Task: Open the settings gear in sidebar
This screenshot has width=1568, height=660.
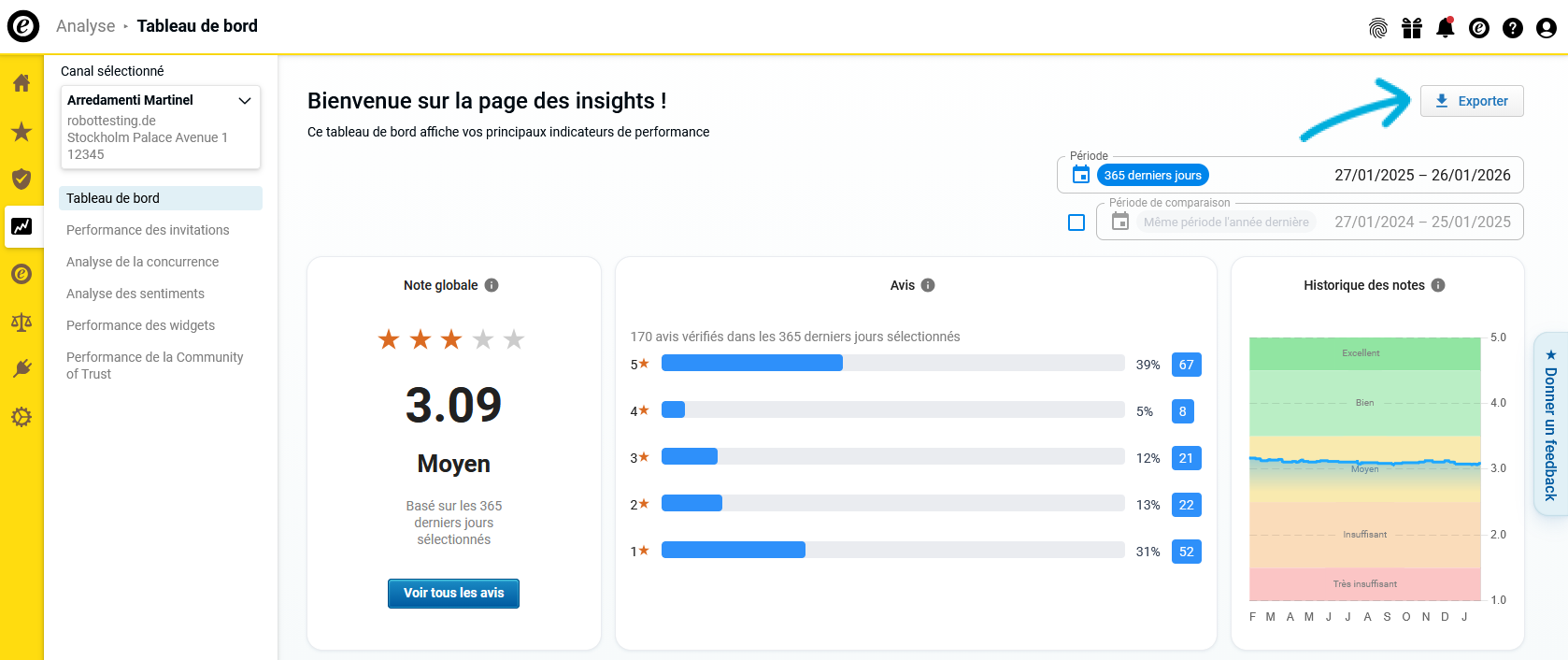Action: (21, 417)
